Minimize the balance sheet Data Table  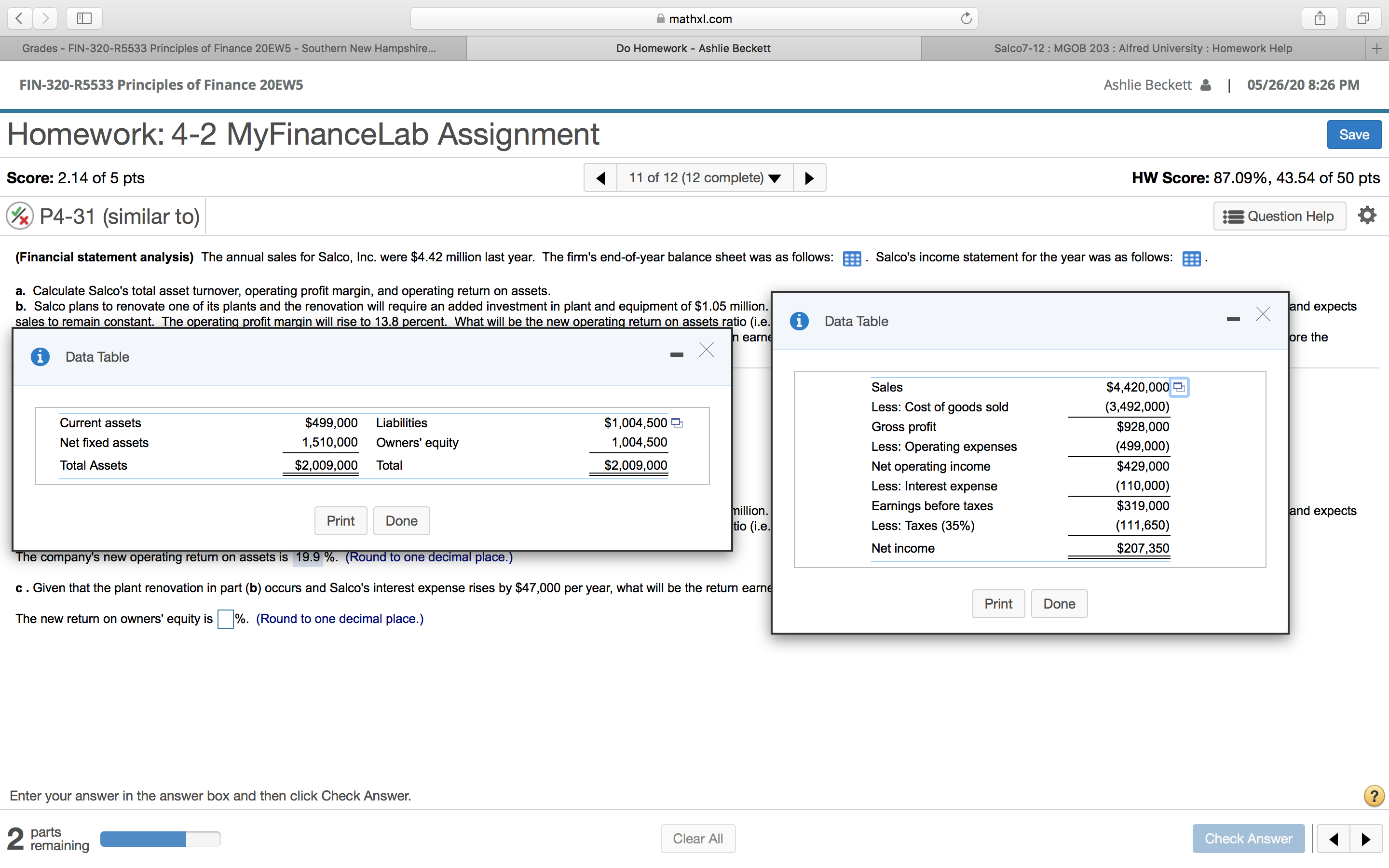tap(677, 355)
